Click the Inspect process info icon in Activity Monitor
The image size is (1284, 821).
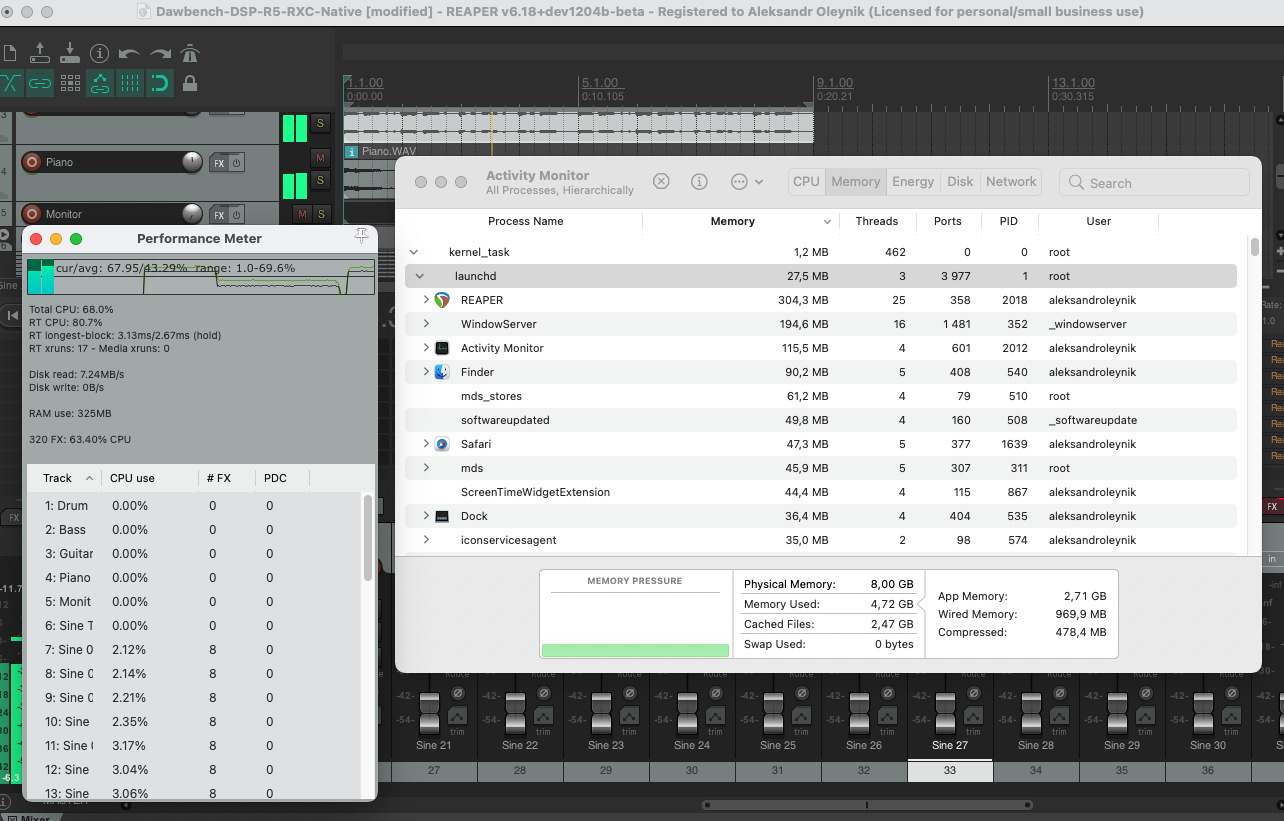(x=699, y=182)
